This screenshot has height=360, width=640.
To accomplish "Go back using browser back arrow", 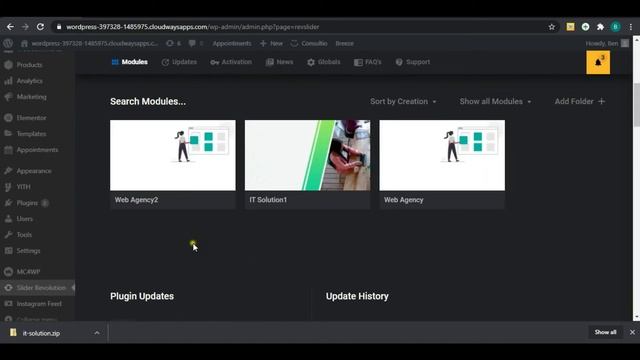I will 10,27.
